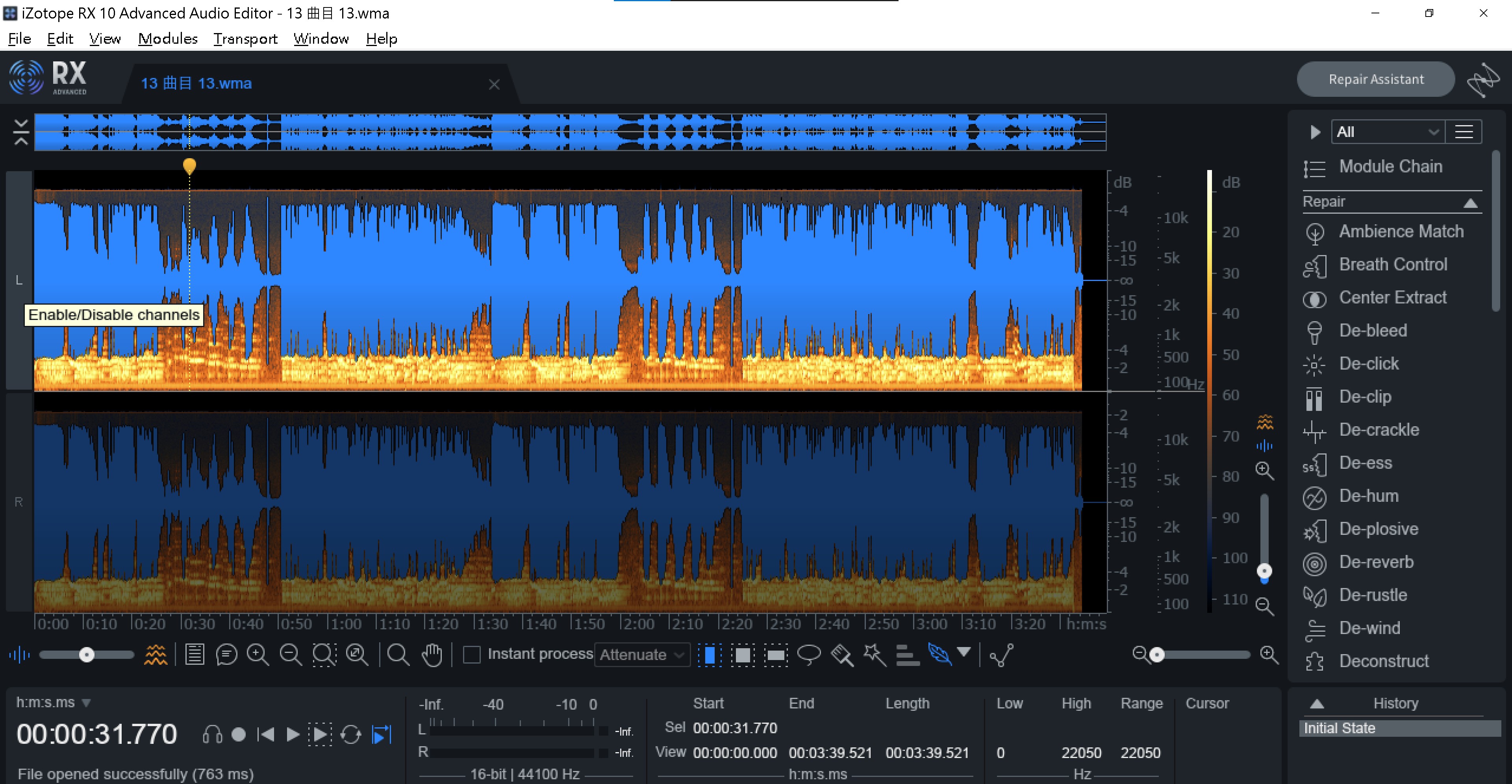Click the zoom to selection icon

coord(324,654)
